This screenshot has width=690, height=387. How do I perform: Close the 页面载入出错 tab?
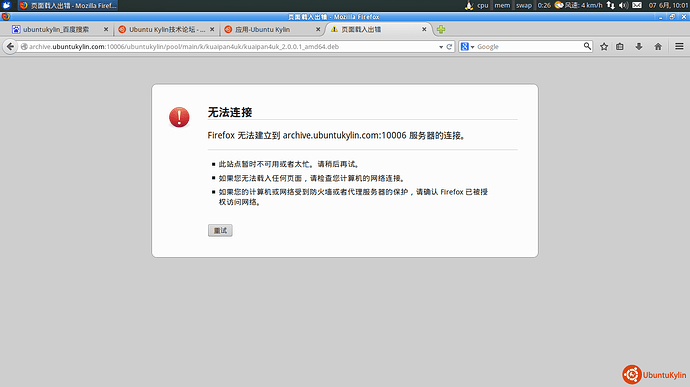[424, 29]
